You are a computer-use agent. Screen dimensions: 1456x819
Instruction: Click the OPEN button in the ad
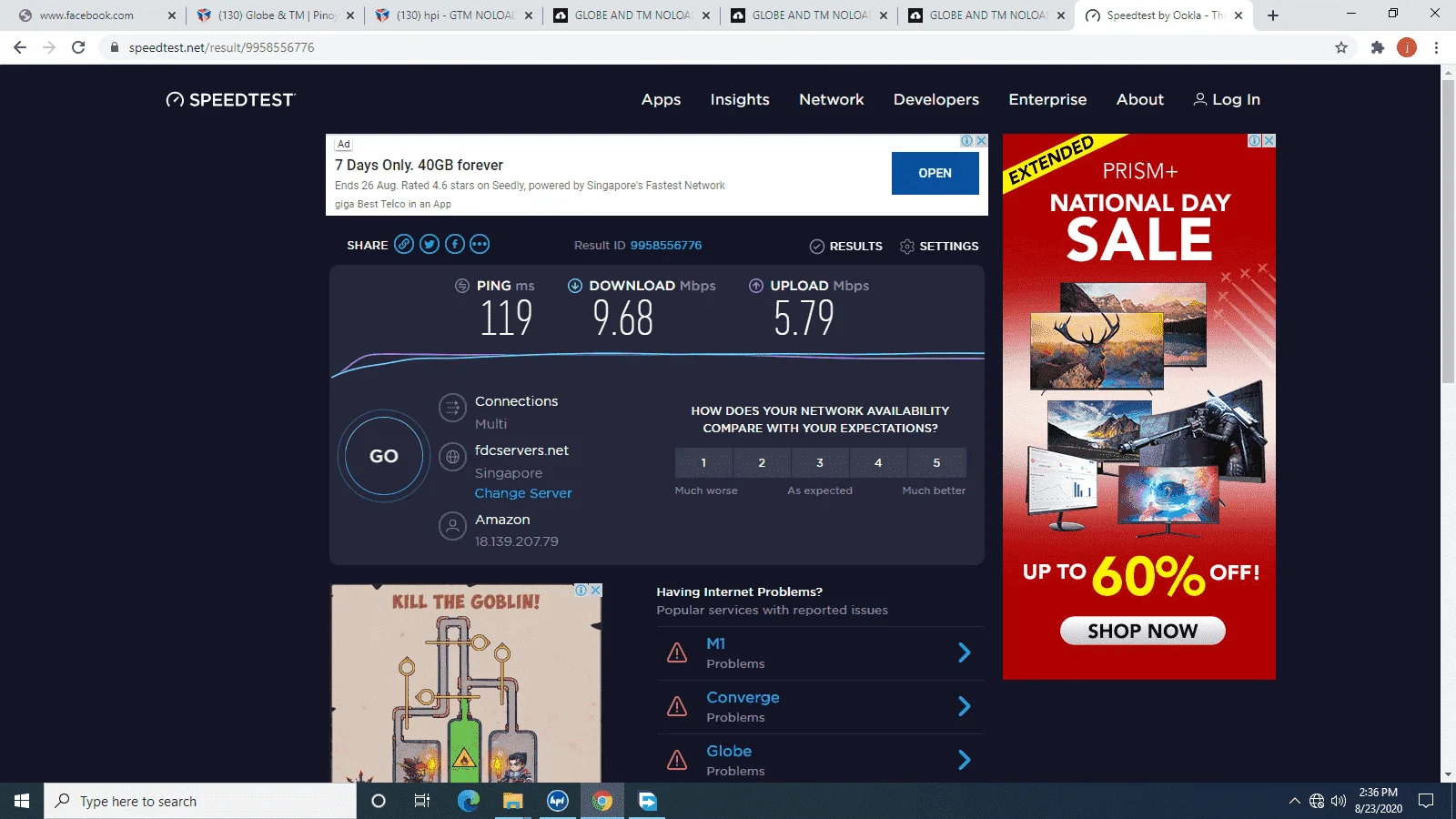point(935,173)
